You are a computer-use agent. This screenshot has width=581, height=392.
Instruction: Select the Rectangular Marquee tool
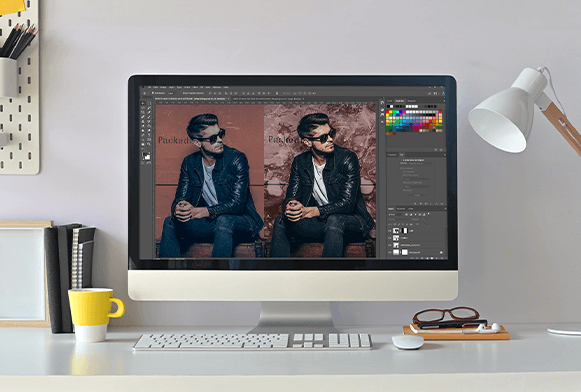tap(149, 103)
